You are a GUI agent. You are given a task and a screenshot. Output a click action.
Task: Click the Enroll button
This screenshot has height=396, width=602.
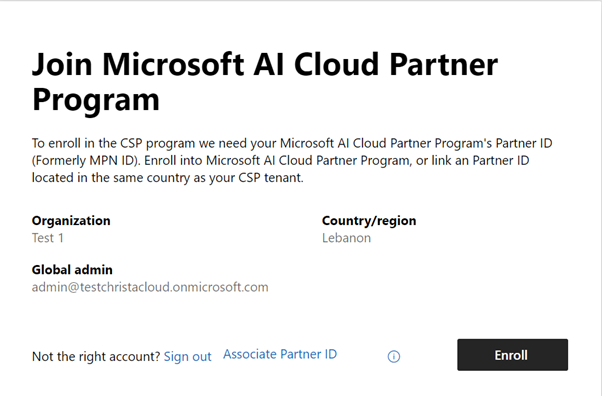coord(512,355)
